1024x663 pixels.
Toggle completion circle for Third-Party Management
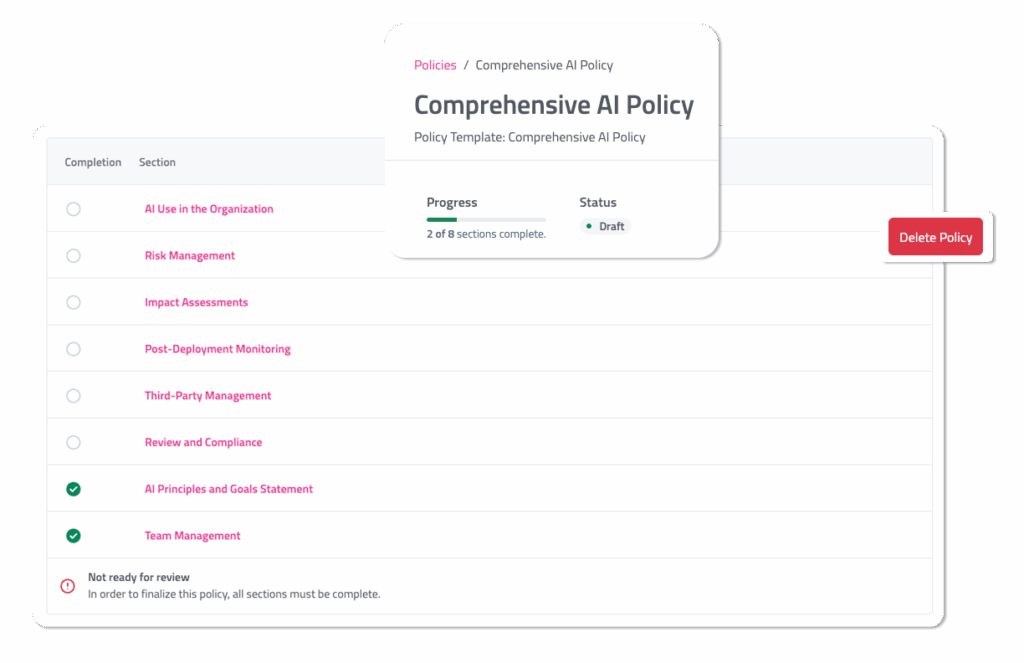coord(73,396)
